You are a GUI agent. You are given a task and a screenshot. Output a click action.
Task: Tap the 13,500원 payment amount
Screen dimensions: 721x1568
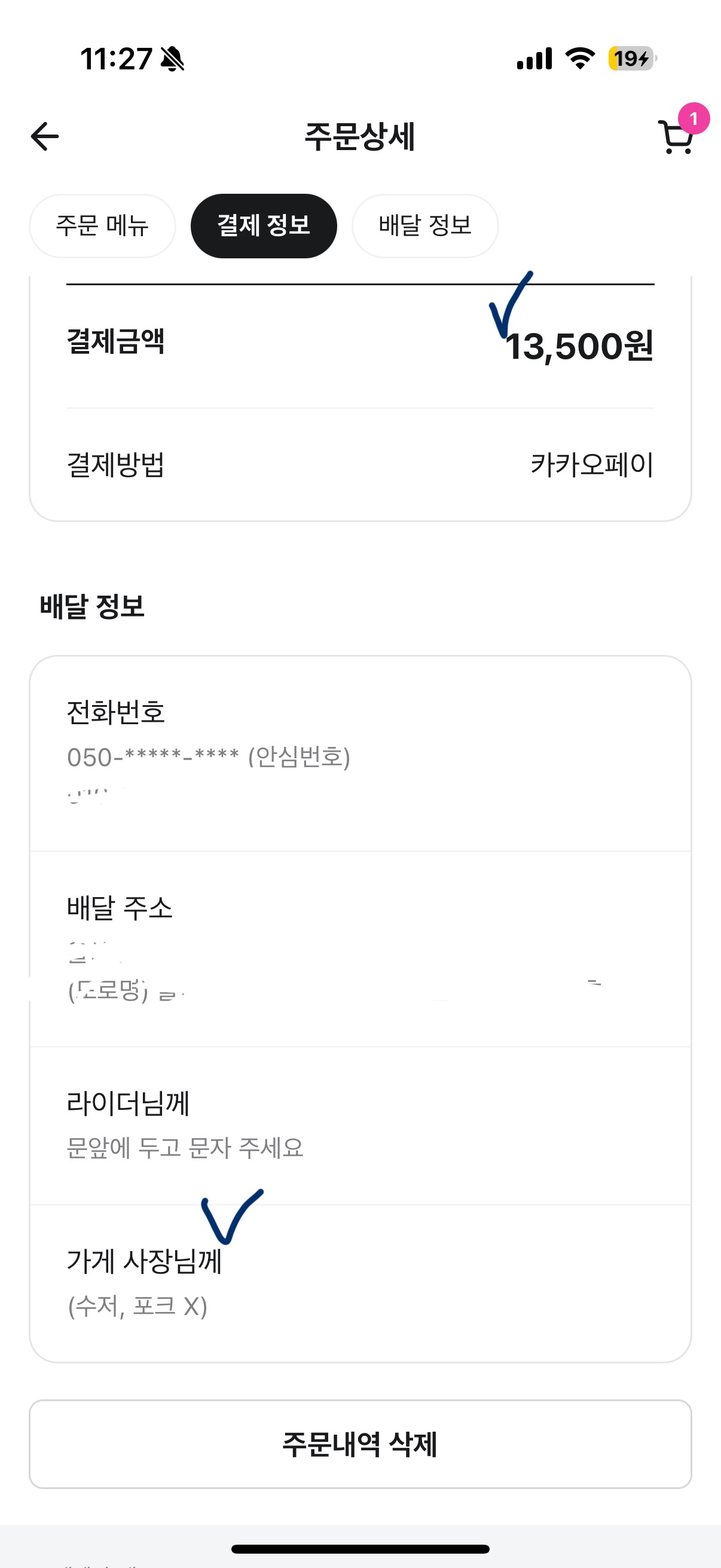[579, 346]
